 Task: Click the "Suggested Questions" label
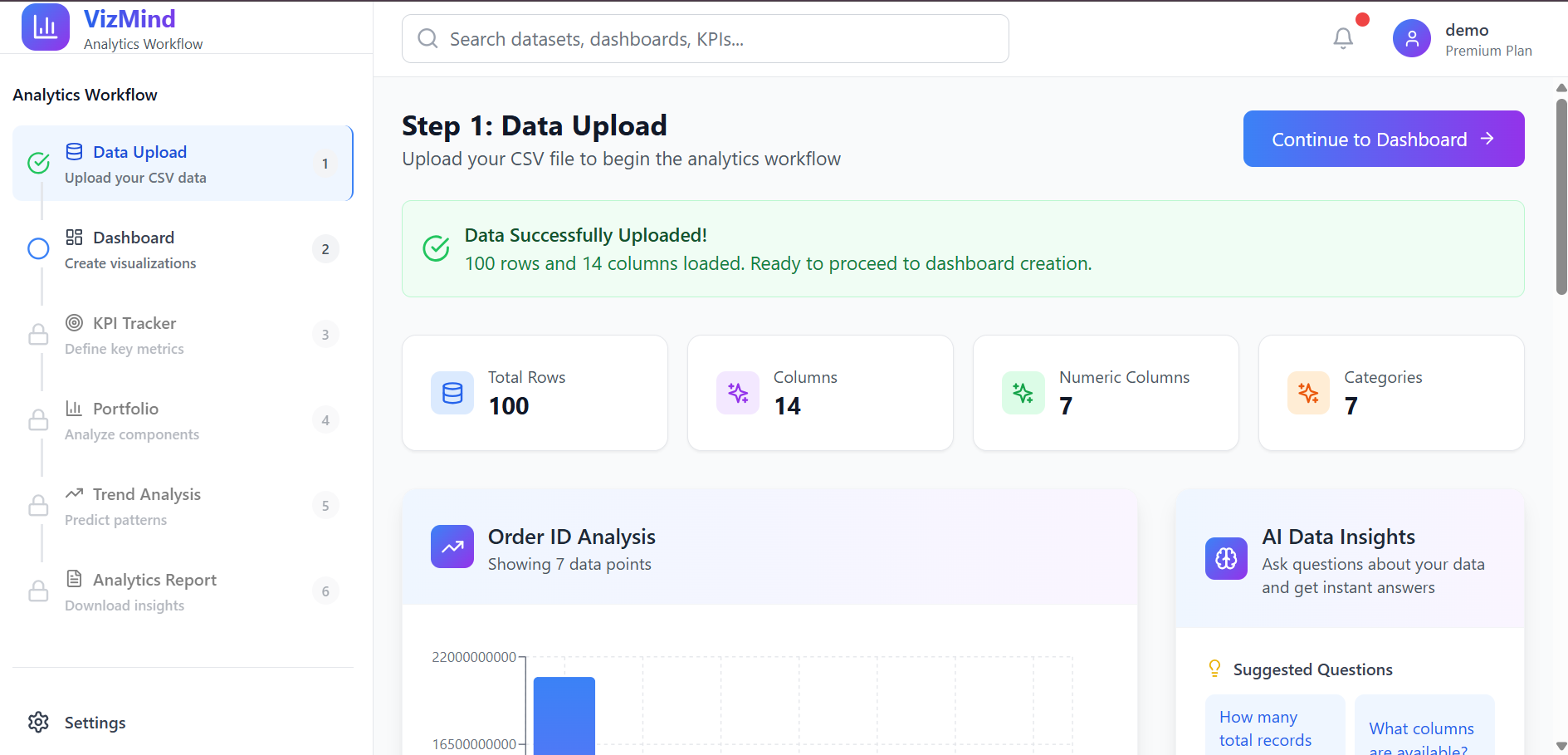pos(1313,669)
